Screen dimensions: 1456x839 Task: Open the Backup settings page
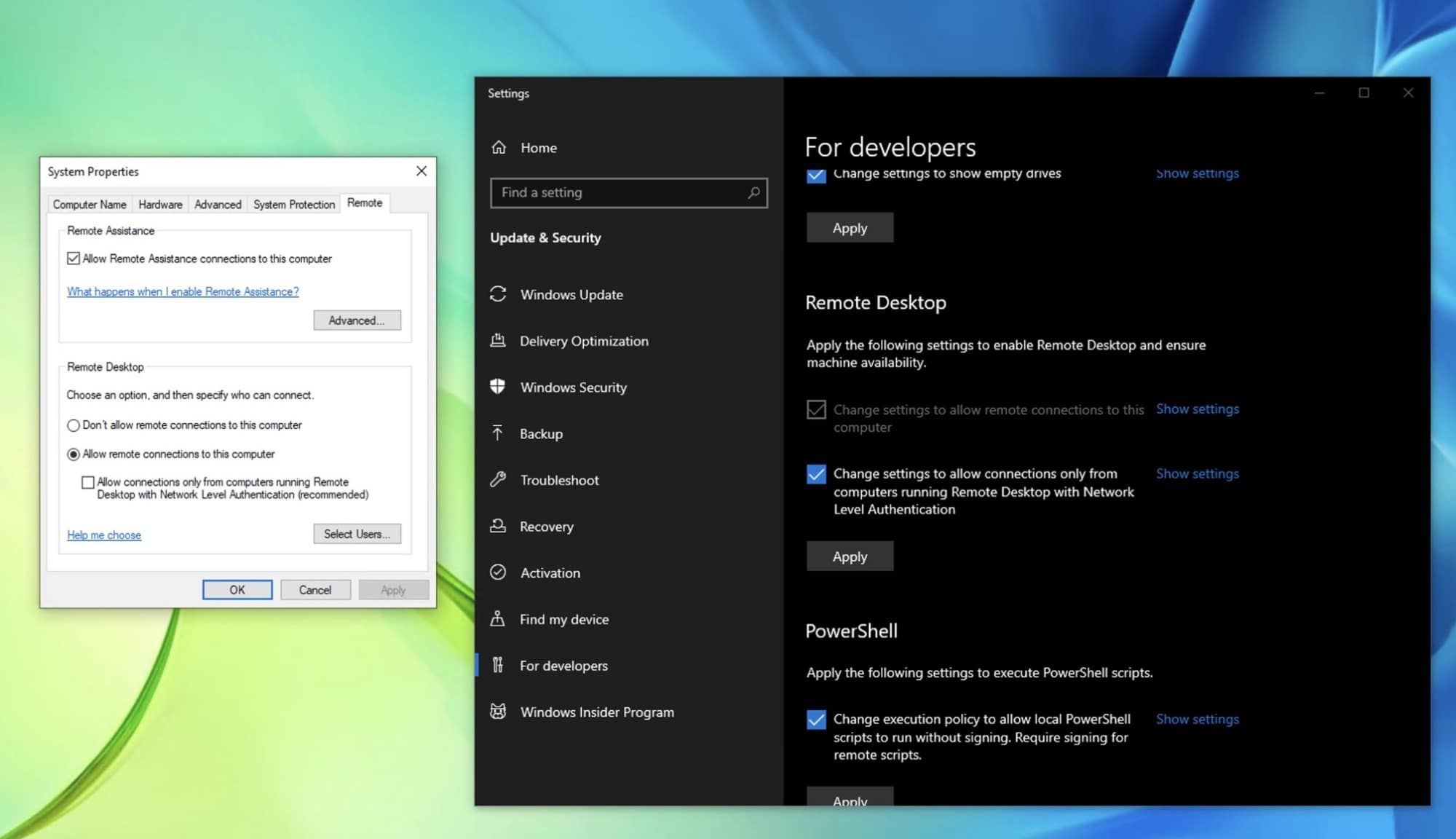[541, 433]
